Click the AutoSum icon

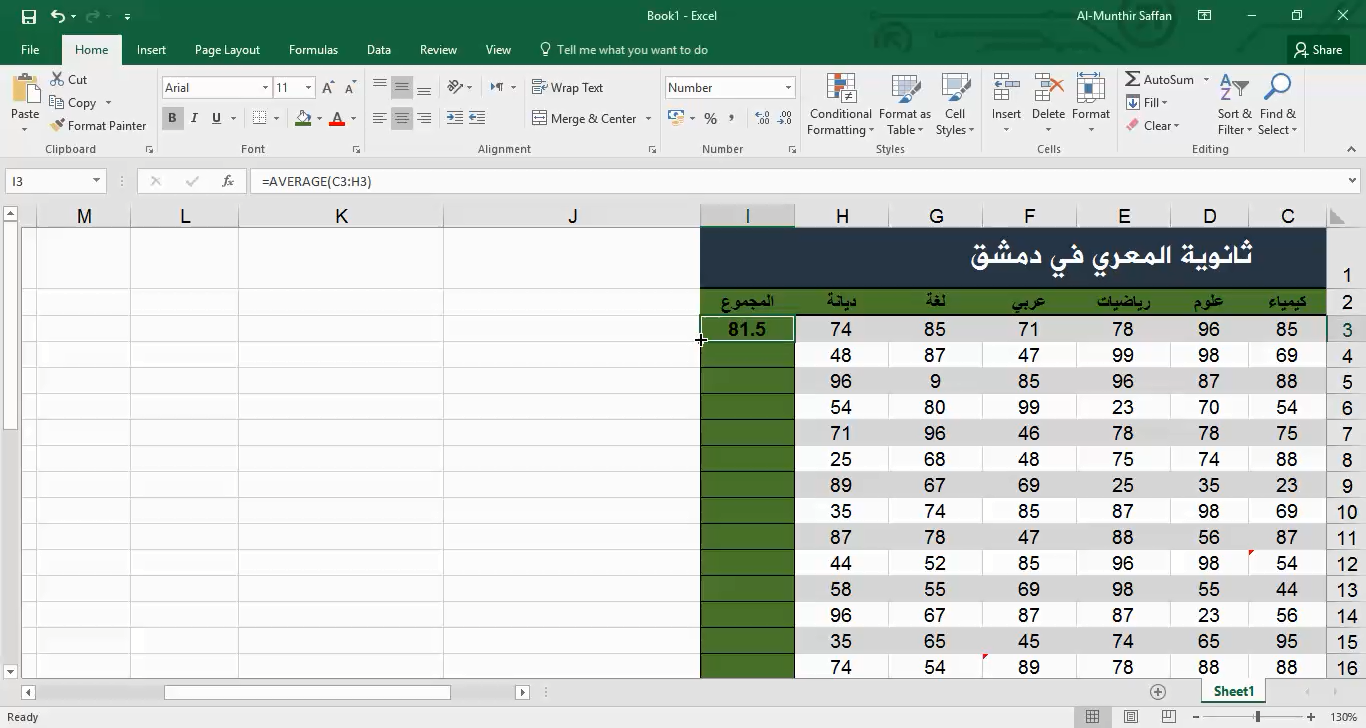(x=1133, y=80)
